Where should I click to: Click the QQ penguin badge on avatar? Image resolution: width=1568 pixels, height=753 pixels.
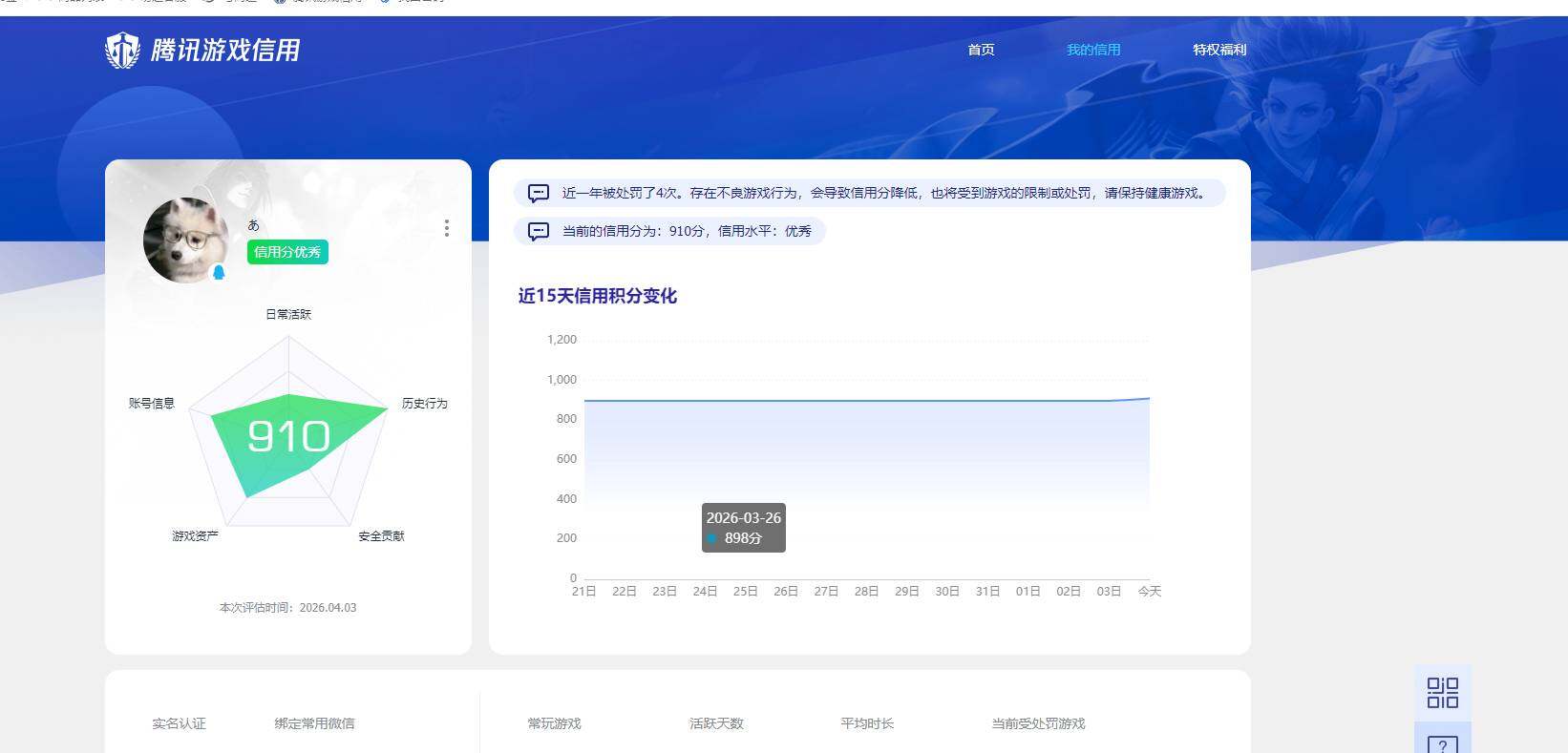(x=219, y=272)
